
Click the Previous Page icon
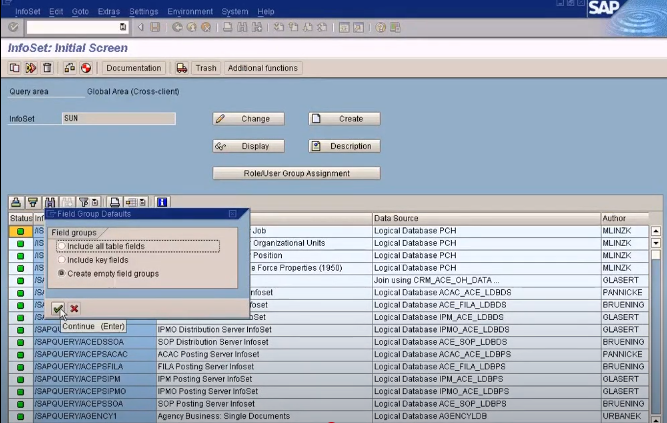293,28
